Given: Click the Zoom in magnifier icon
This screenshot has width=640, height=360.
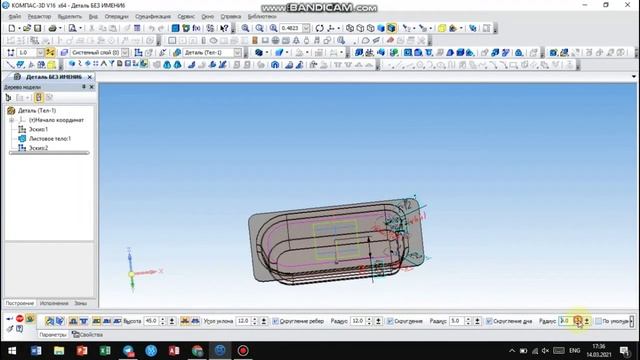Looking at the screenshot, I should [x=245, y=28].
